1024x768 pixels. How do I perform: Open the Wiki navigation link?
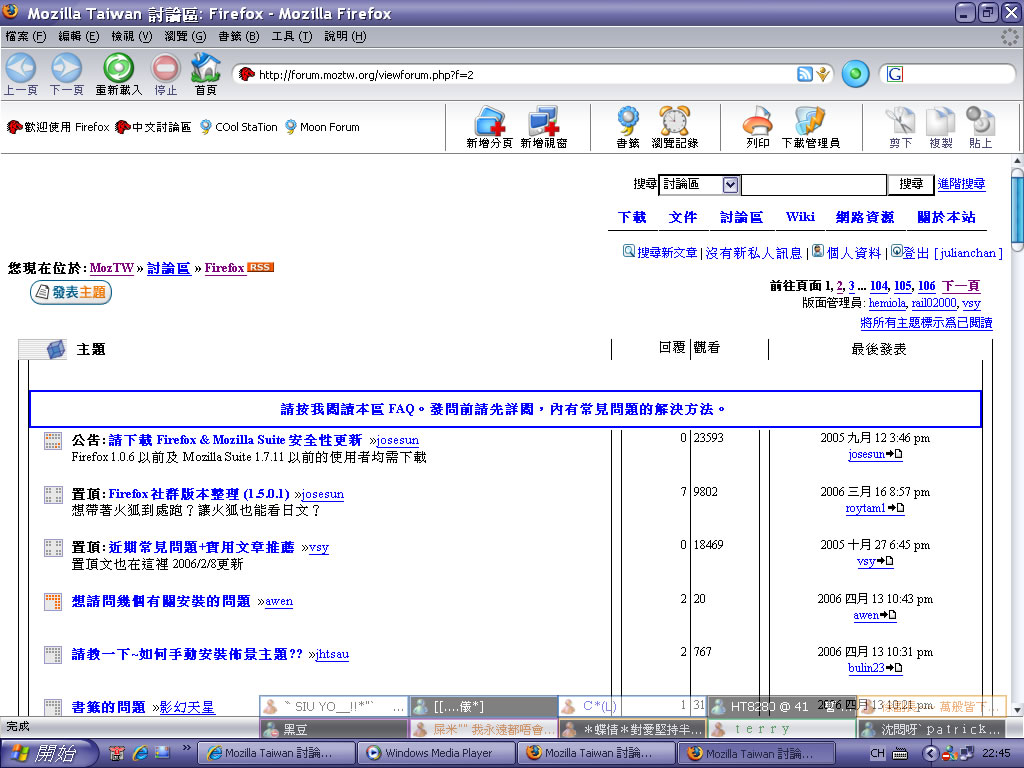click(800, 217)
